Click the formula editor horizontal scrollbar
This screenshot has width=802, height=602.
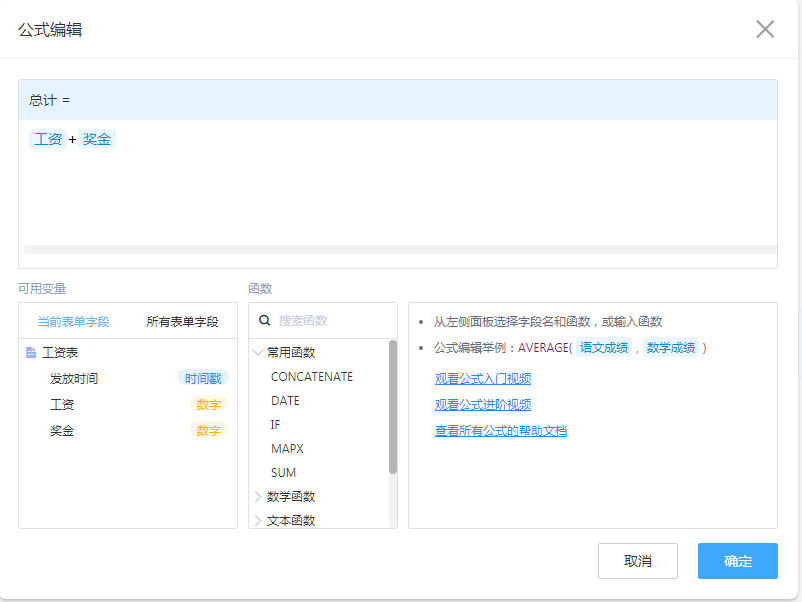click(x=400, y=249)
